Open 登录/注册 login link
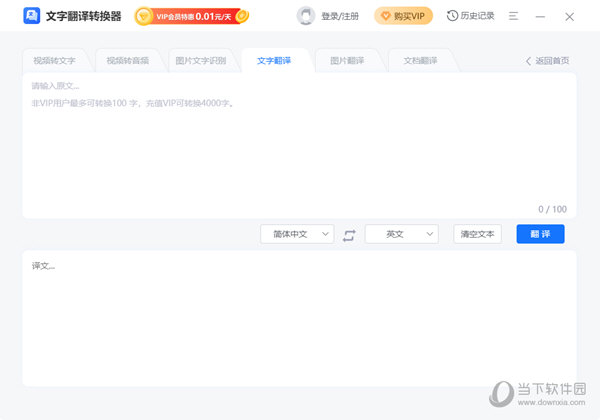Viewport: 600px width, 420px height. point(340,16)
